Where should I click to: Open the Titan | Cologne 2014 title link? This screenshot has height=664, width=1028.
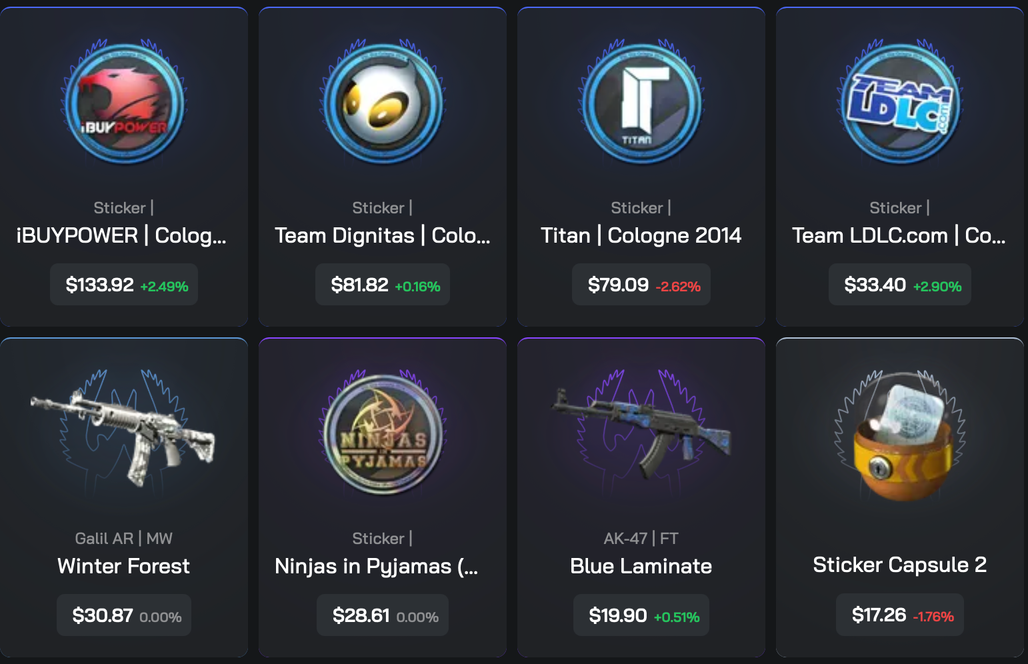pyautogui.click(x=641, y=235)
